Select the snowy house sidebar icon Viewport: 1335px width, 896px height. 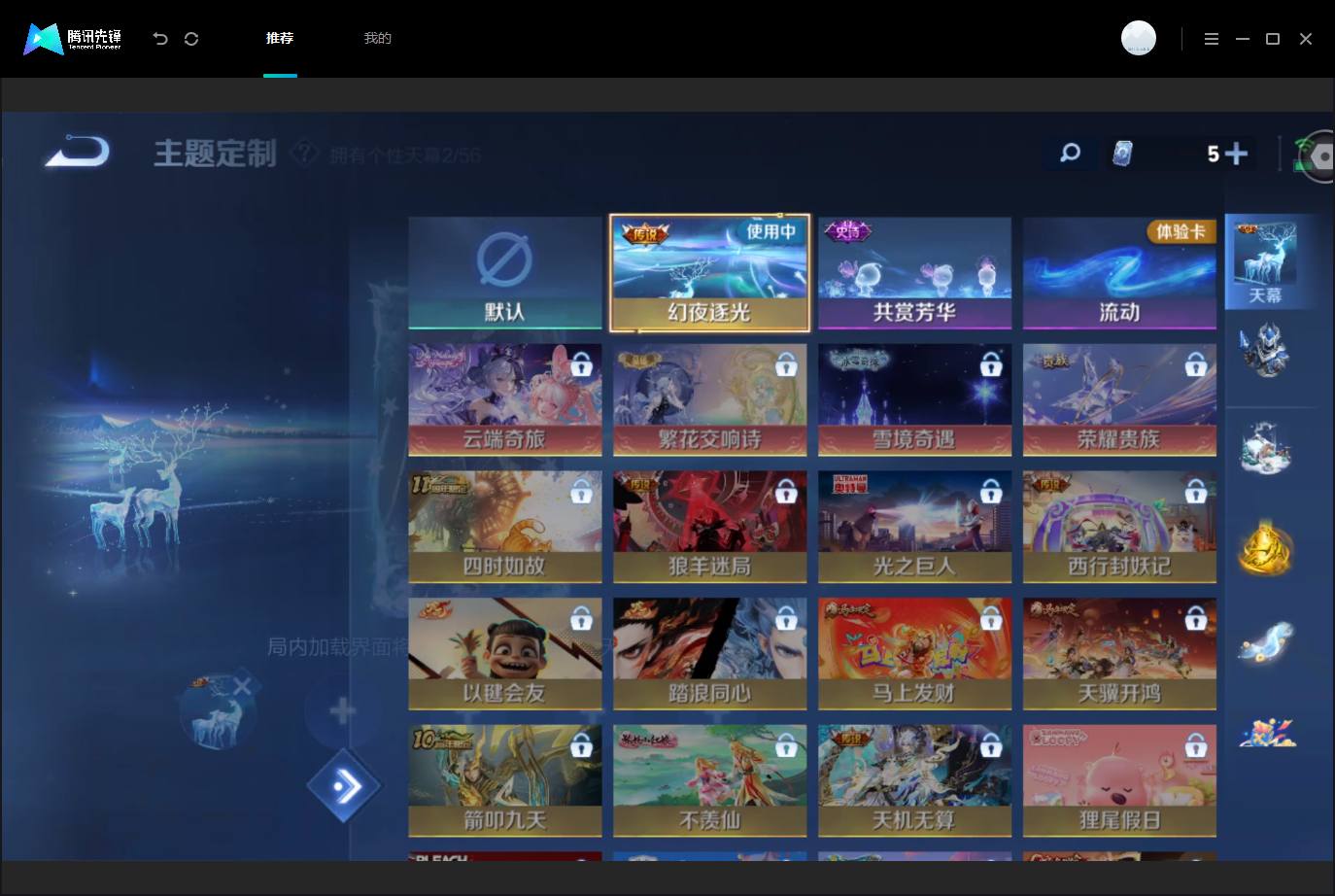(x=1265, y=448)
